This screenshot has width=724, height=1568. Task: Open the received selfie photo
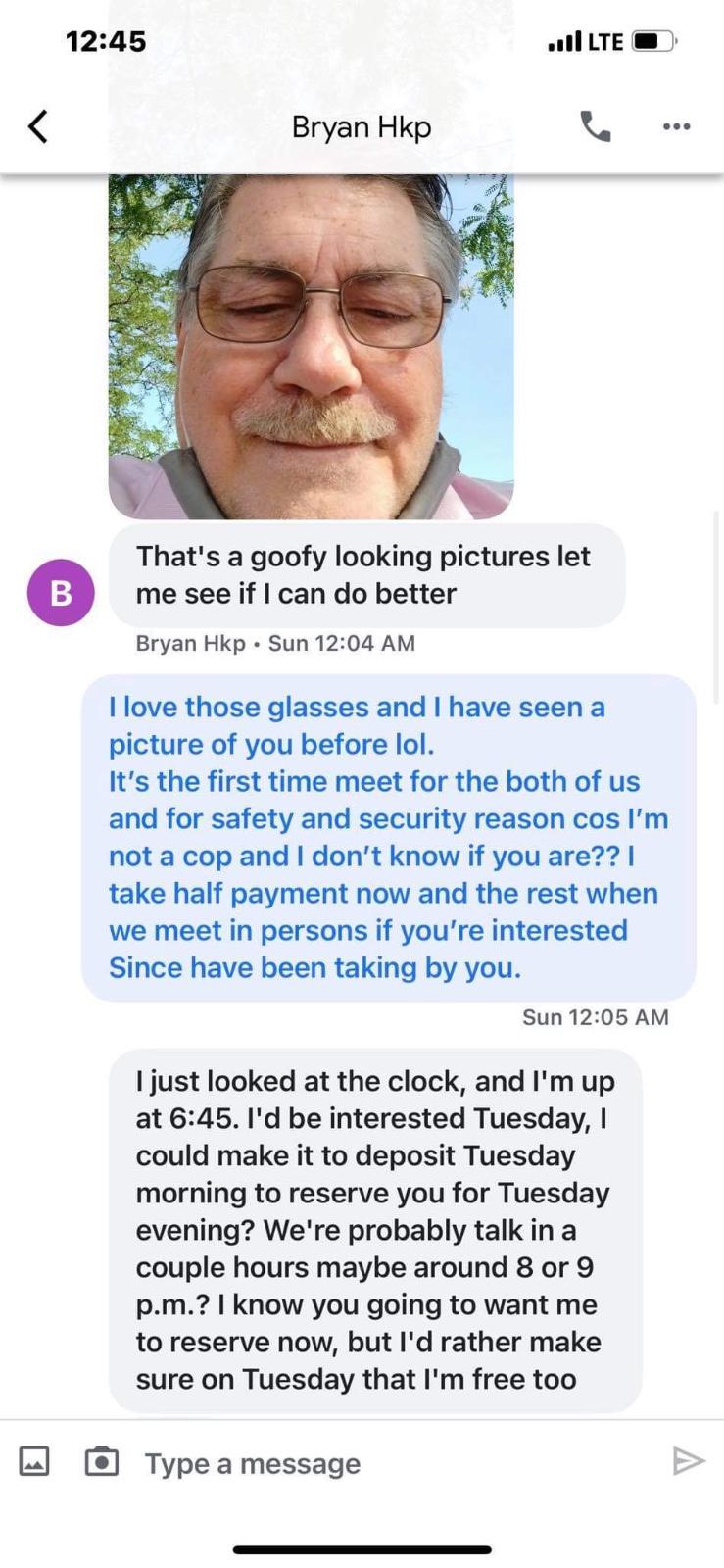click(x=311, y=346)
